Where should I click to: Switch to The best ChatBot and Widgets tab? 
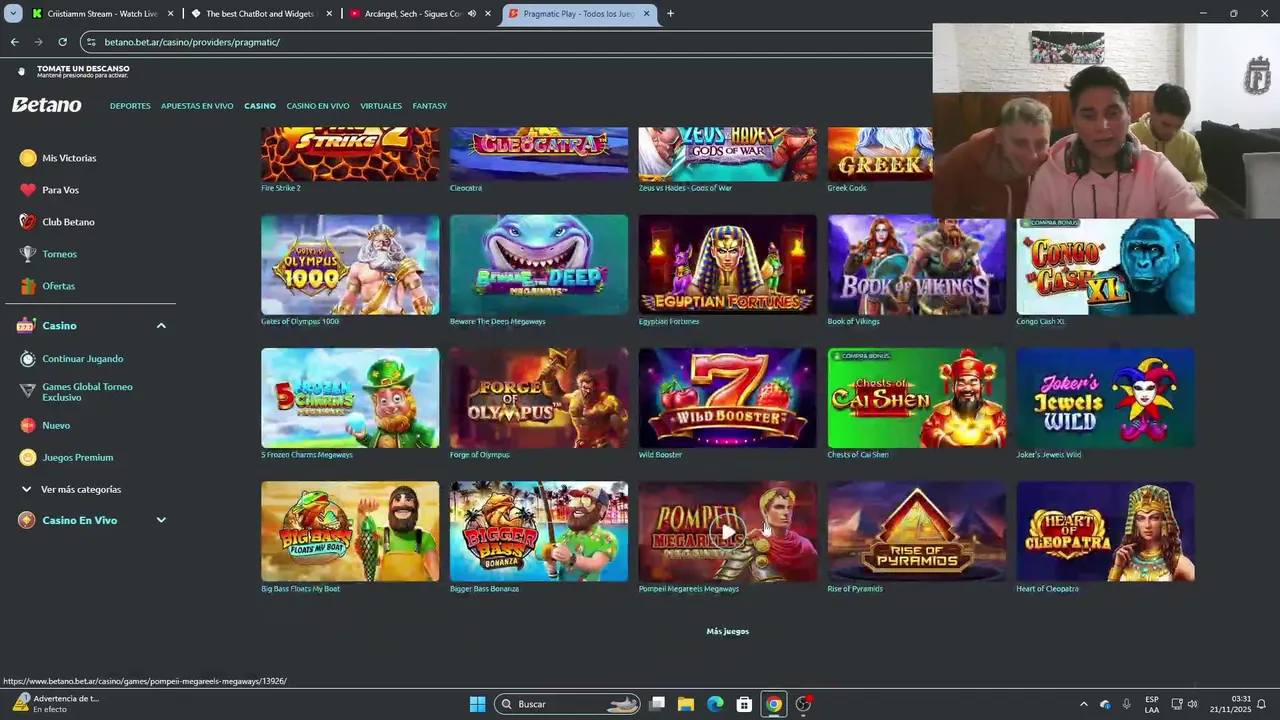[x=260, y=14]
